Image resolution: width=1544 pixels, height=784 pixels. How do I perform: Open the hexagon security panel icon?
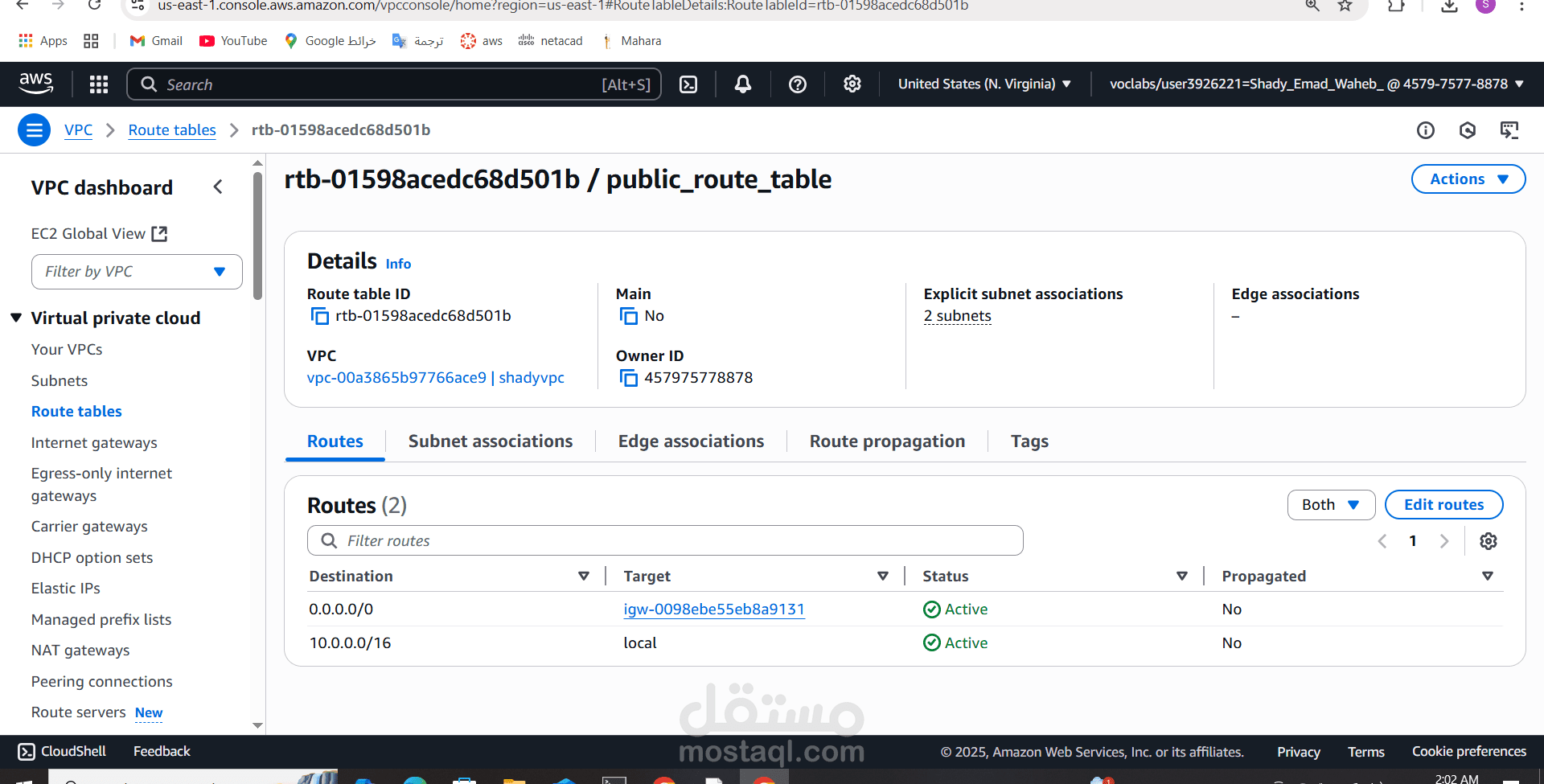(x=1468, y=130)
